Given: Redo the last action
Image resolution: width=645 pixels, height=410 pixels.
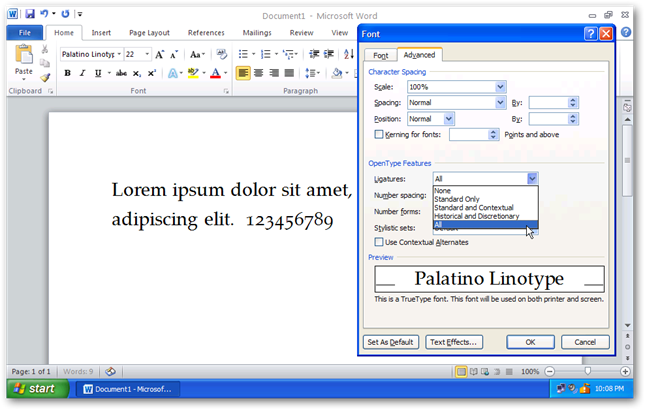Looking at the screenshot, I should [65, 14].
